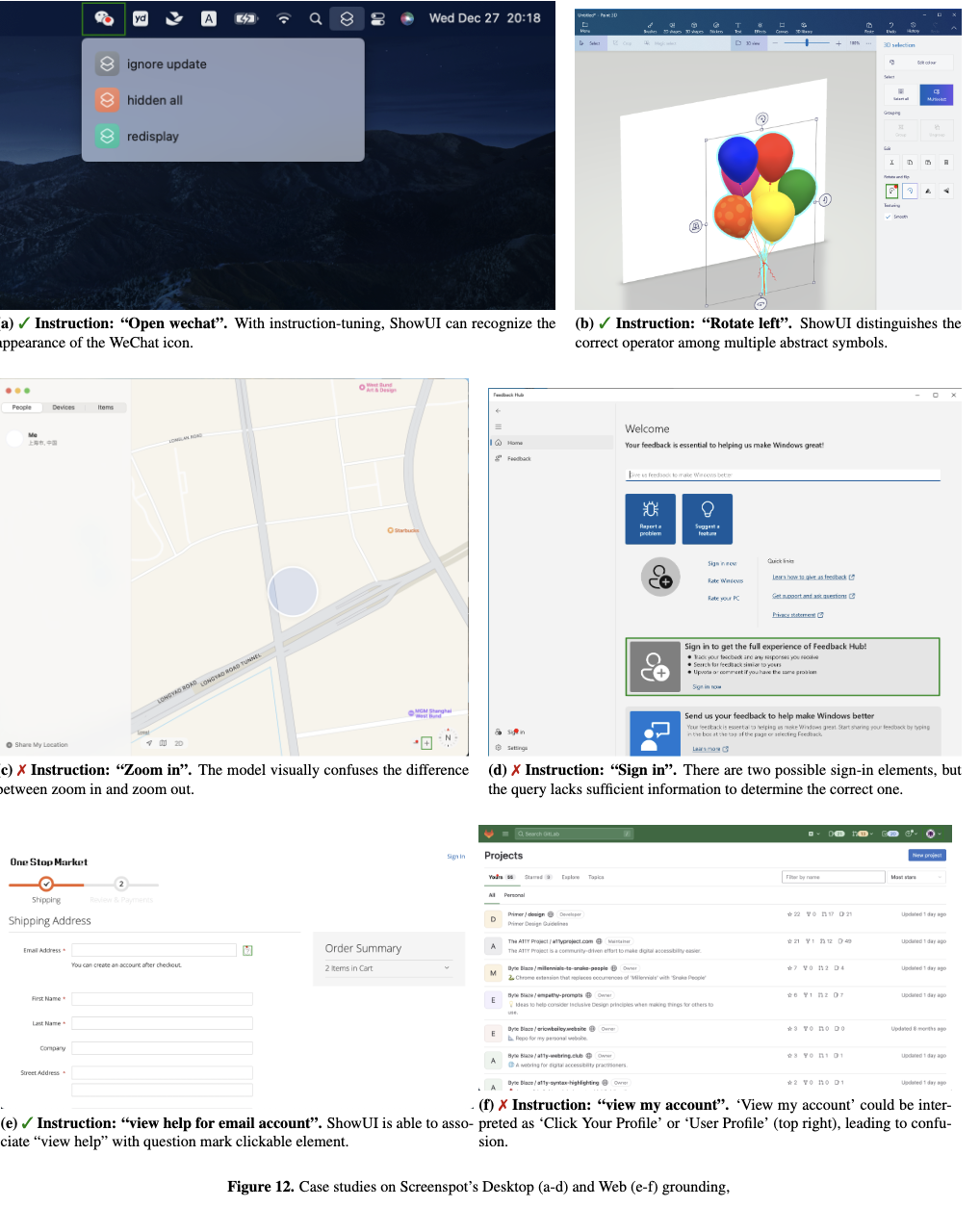Click the map zoom in plus button
The height and width of the screenshot is (1207, 980).
tap(426, 743)
